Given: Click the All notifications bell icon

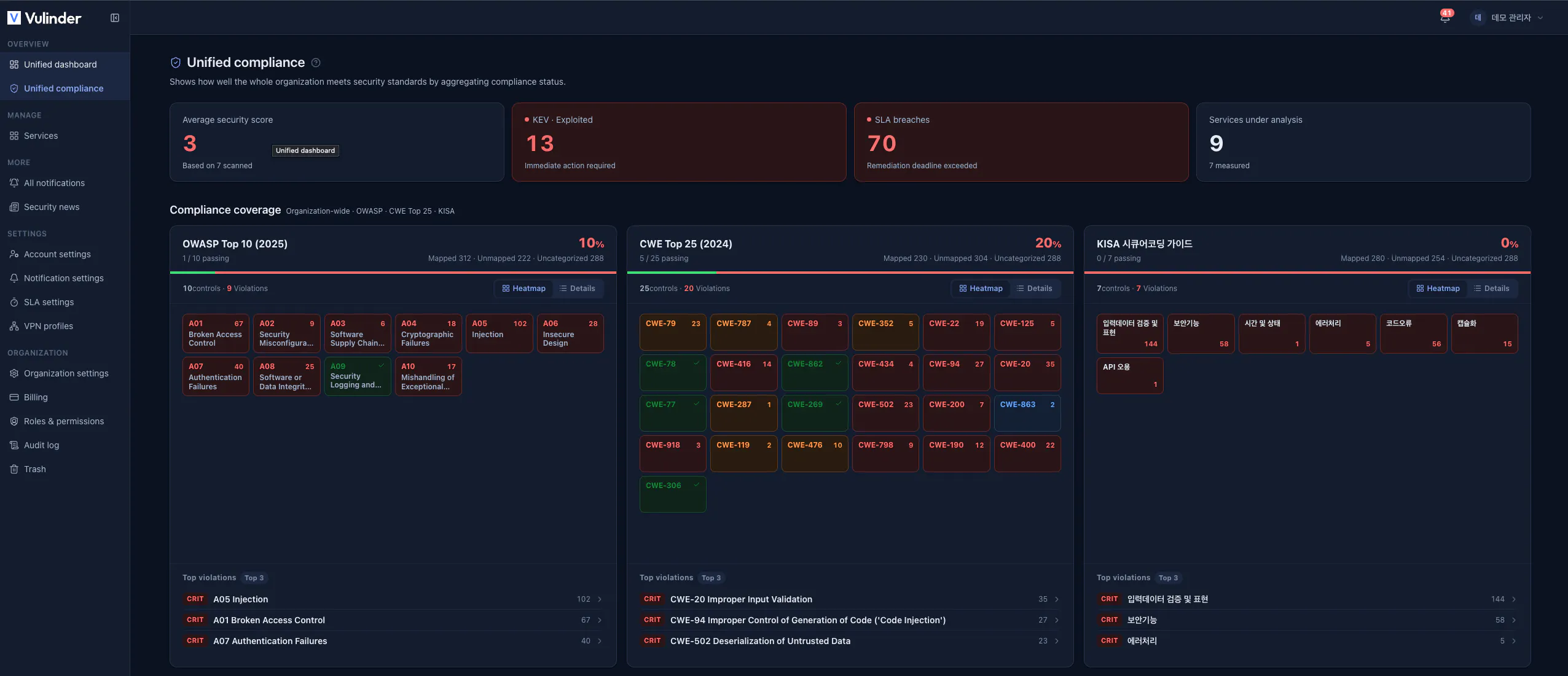Looking at the screenshot, I should (14, 183).
